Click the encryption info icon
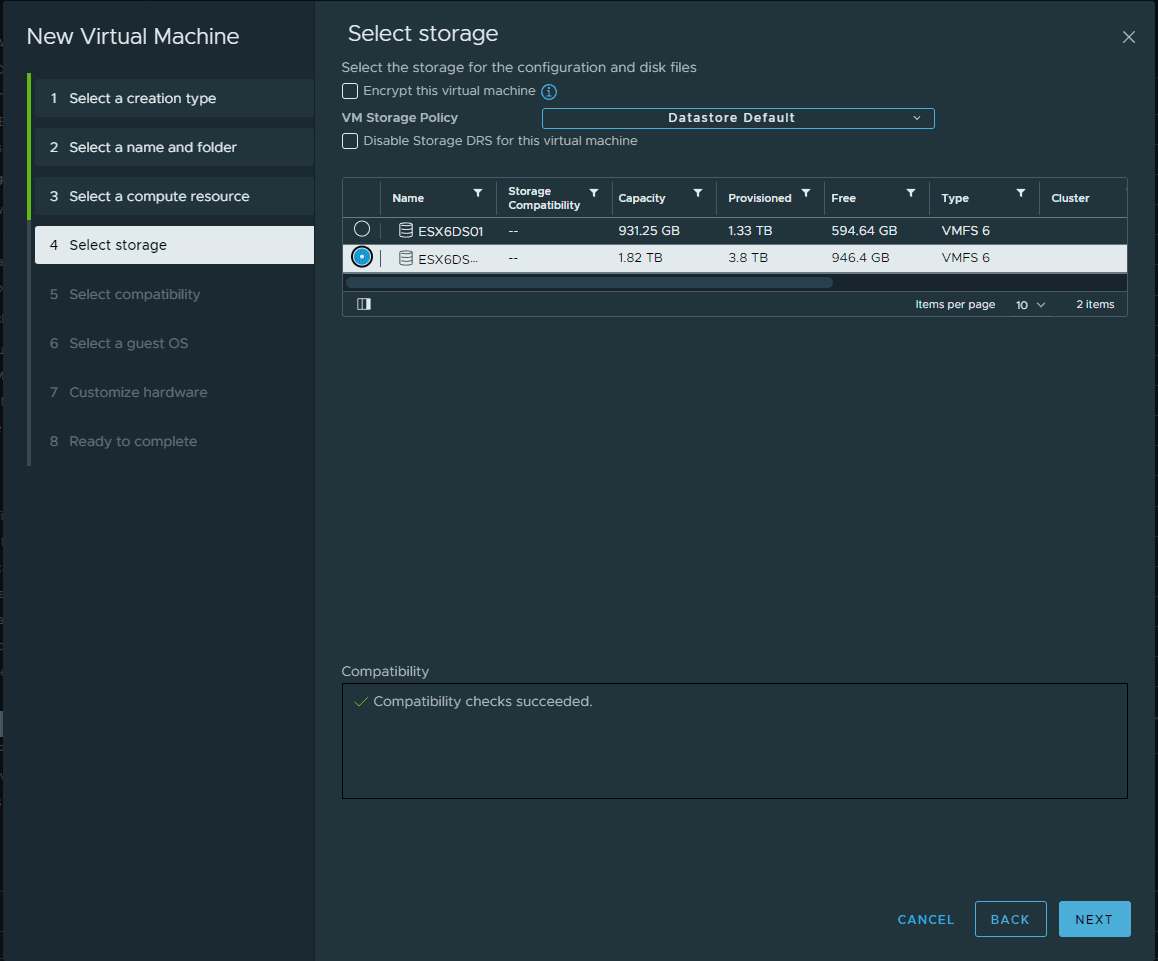Screen dimensions: 1158x961 (549, 92)
